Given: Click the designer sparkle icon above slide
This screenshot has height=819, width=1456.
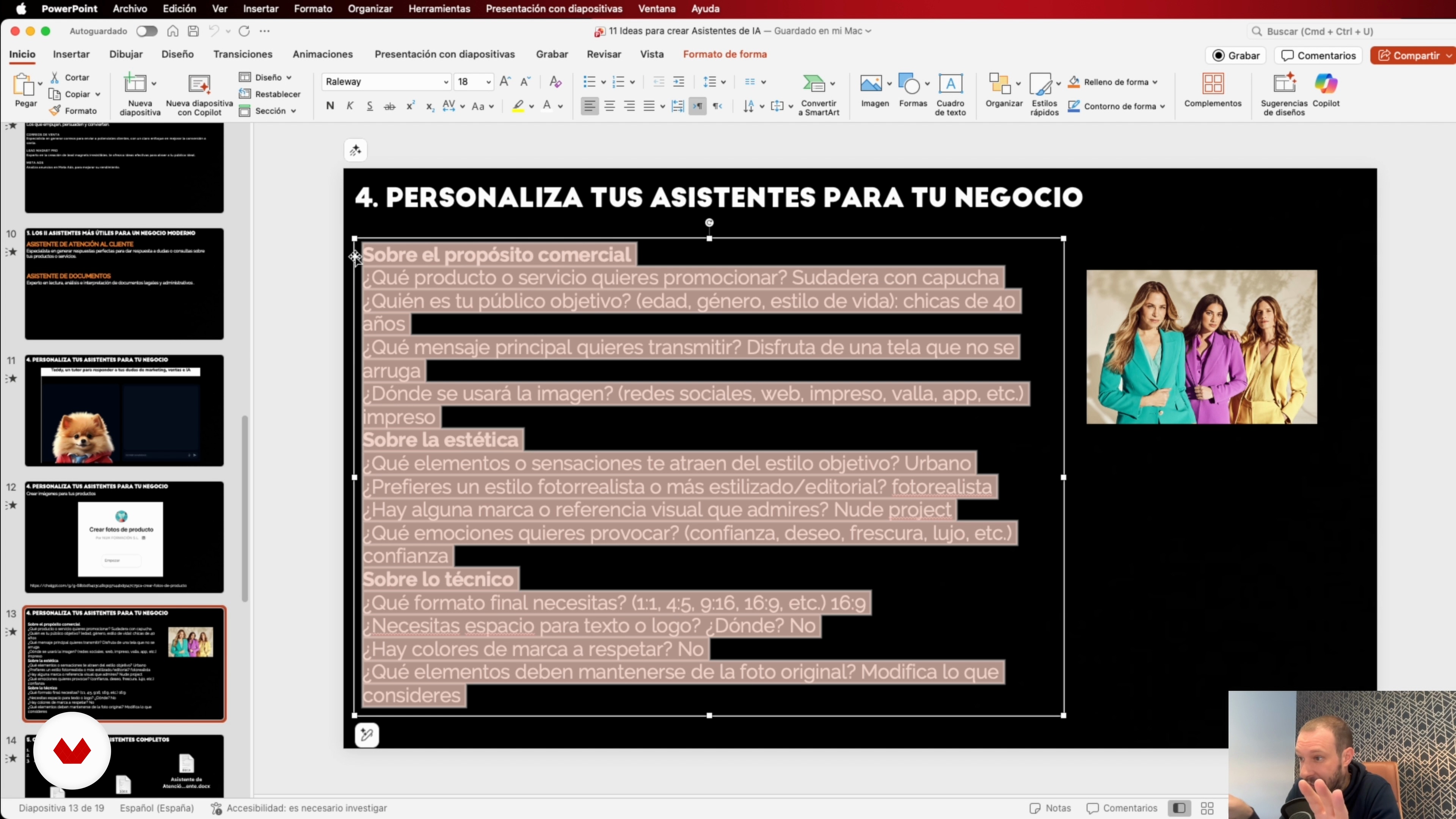Looking at the screenshot, I should pyautogui.click(x=356, y=151).
